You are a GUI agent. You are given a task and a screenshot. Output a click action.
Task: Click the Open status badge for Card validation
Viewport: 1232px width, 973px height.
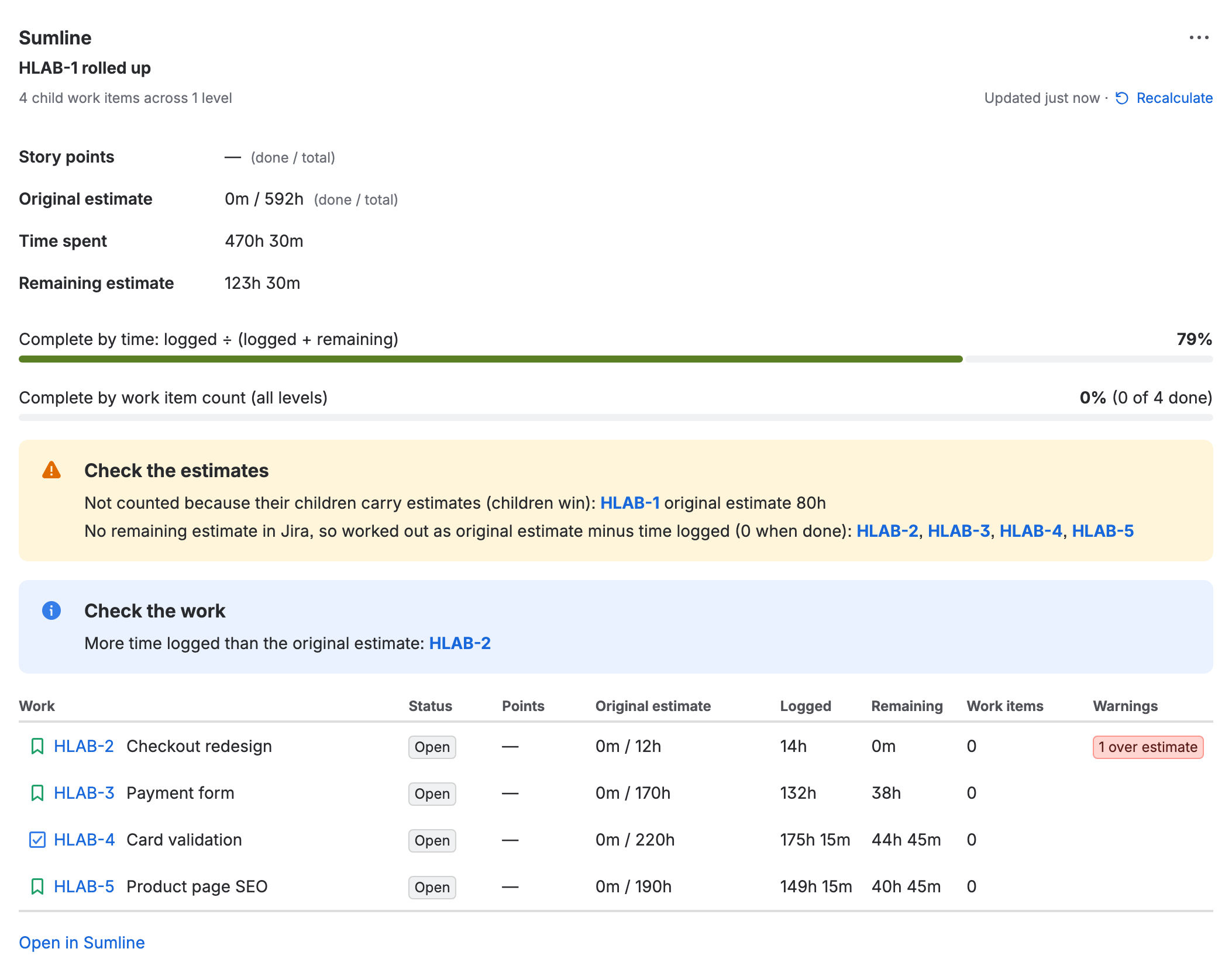(x=432, y=840)
